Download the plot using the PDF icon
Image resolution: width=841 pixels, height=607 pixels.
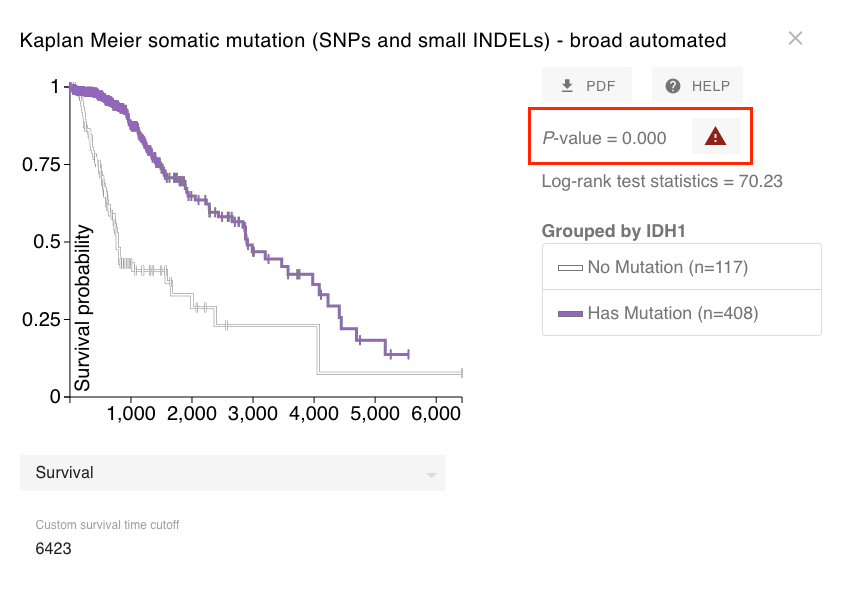(x=567, y=86)
